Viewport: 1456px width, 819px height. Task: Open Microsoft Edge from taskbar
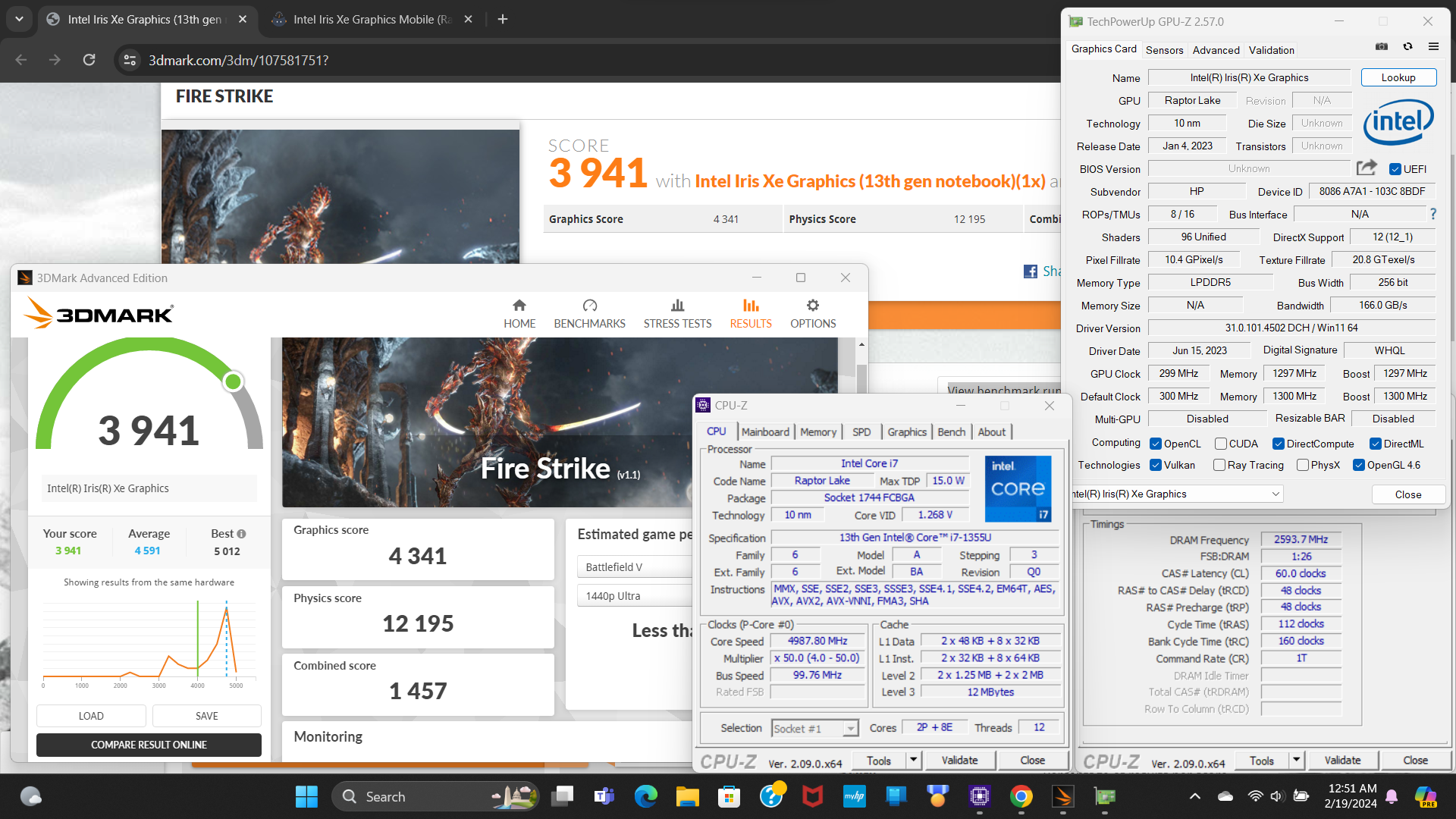click(645, 796)
